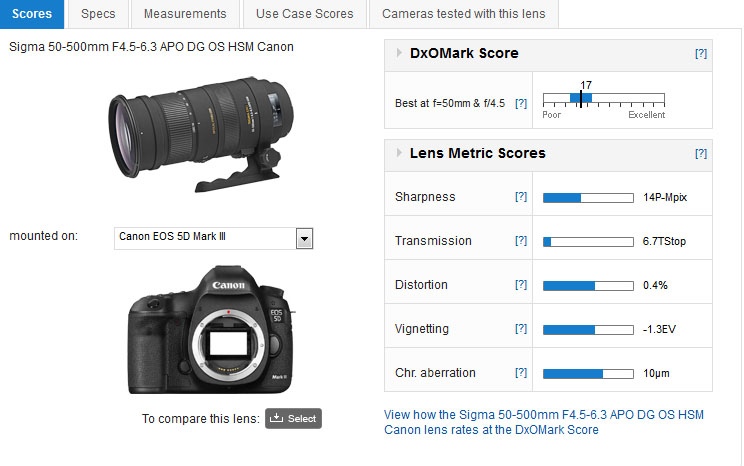
Task: Click the 'mounted on:' label
Action: point(43,236)
